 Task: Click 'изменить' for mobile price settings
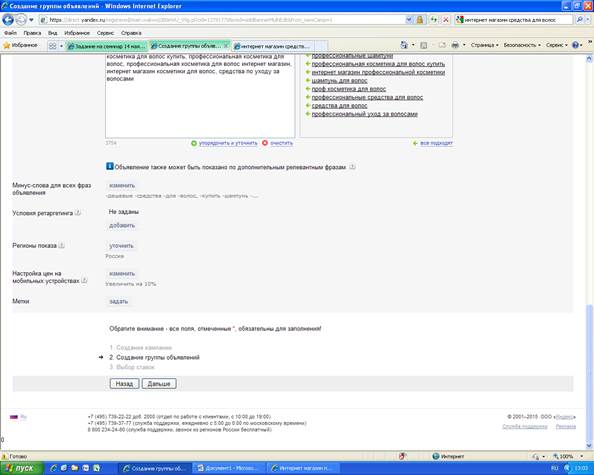pyautogui.click(x=122, y=273)
